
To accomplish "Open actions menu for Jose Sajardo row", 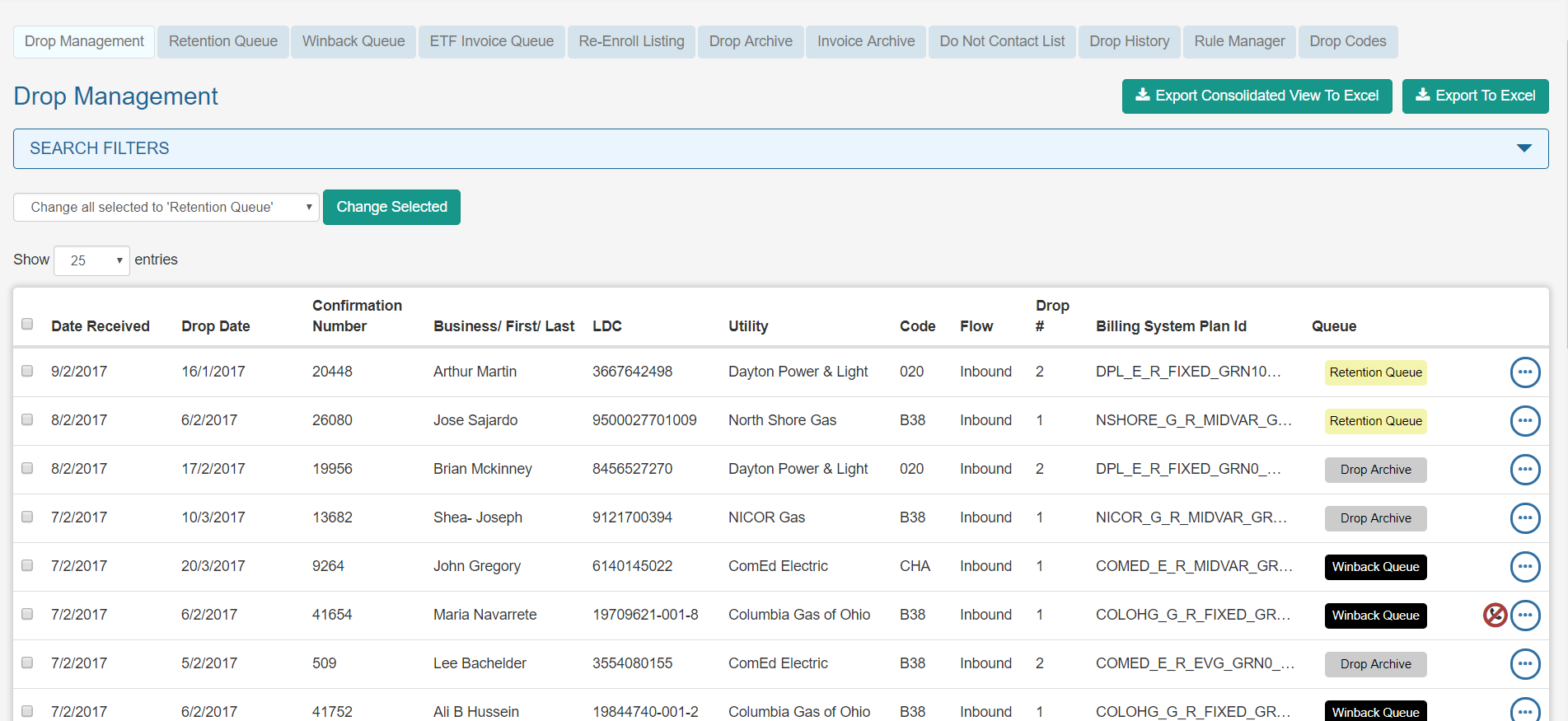I will [1525, 421].
